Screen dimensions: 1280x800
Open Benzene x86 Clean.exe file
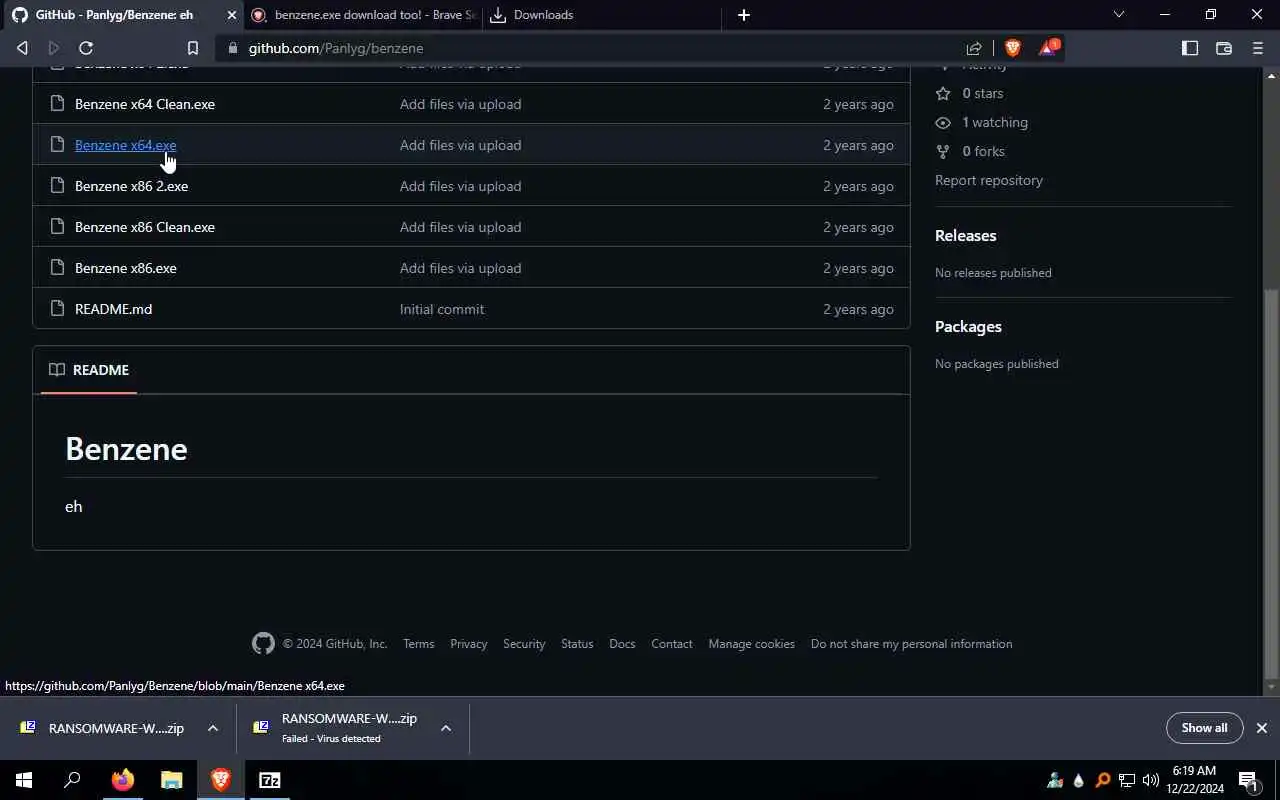click(145, 227)
